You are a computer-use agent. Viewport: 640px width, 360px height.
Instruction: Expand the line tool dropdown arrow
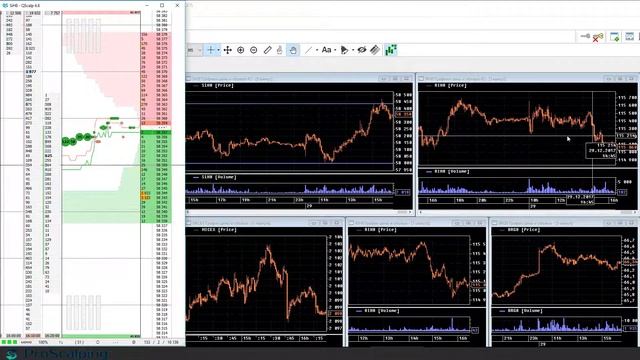point(317,50)
